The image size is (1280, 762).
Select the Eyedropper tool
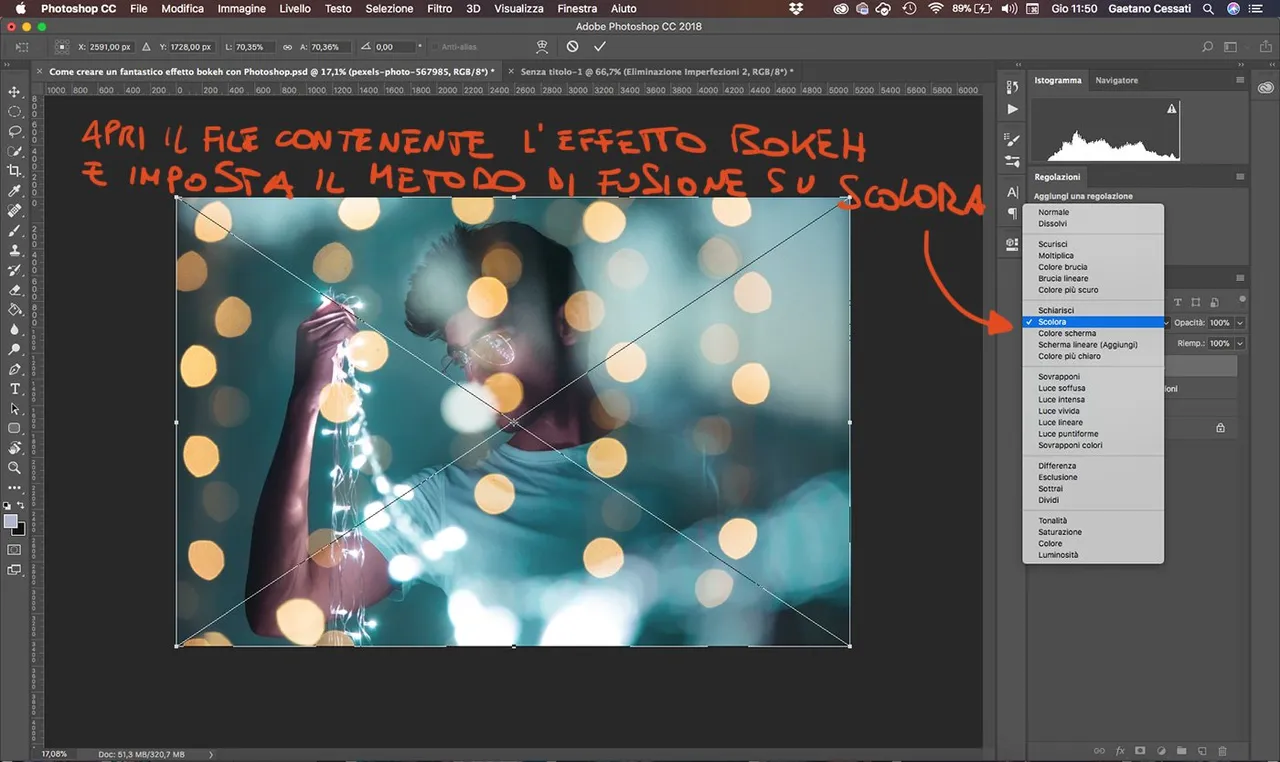[x=15, y=191]
